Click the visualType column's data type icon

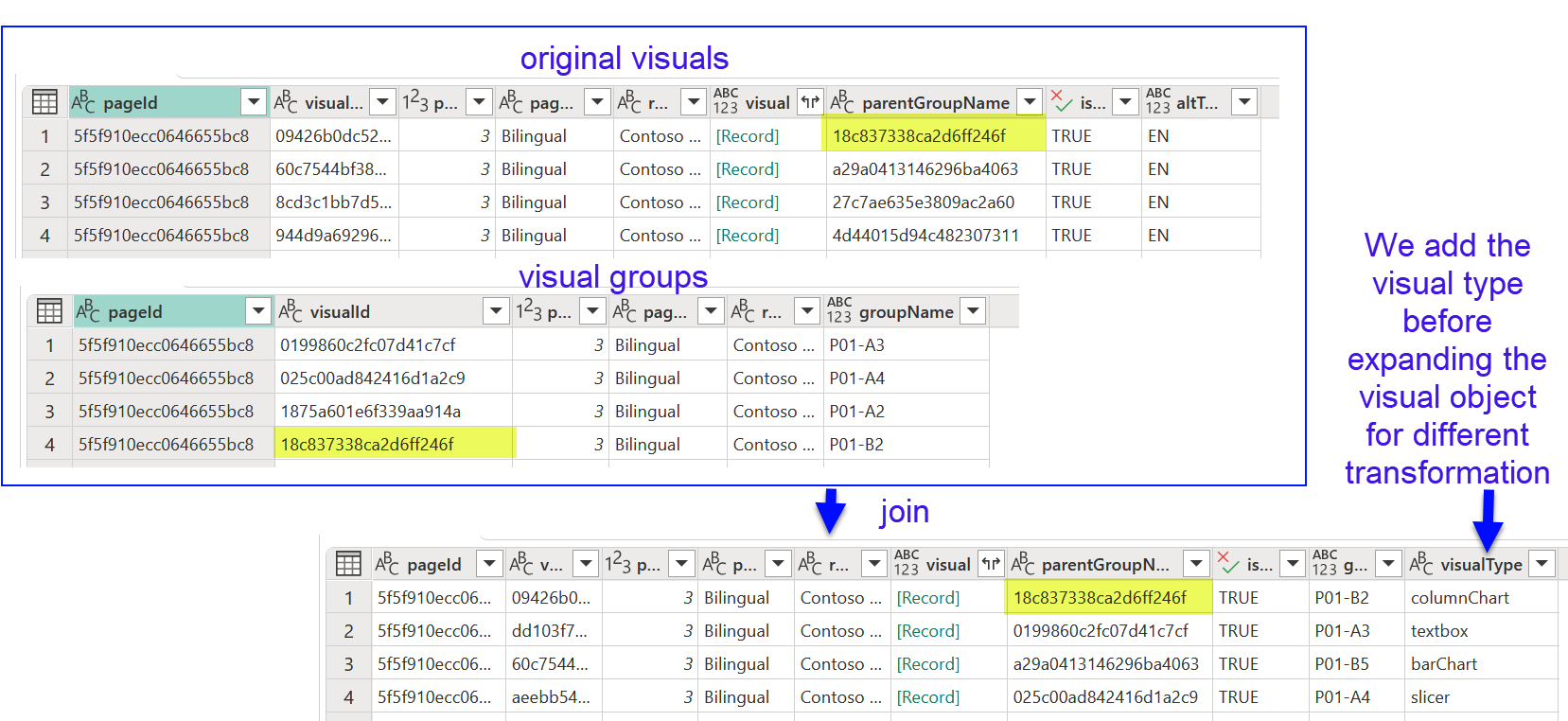[1421, 564]
